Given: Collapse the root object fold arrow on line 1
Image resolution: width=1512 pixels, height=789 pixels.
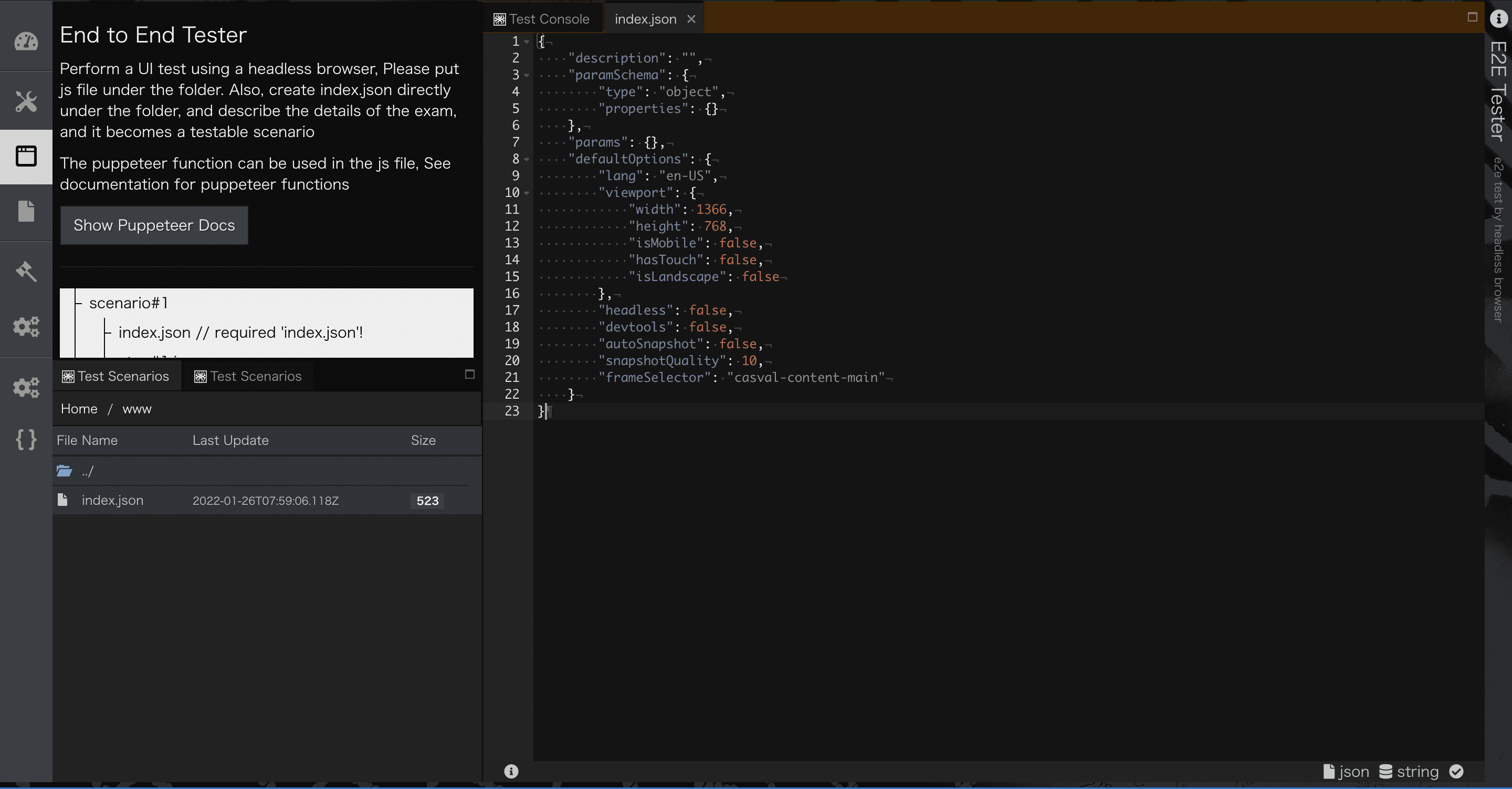Looking at the screenshot, I should [527, 41].
